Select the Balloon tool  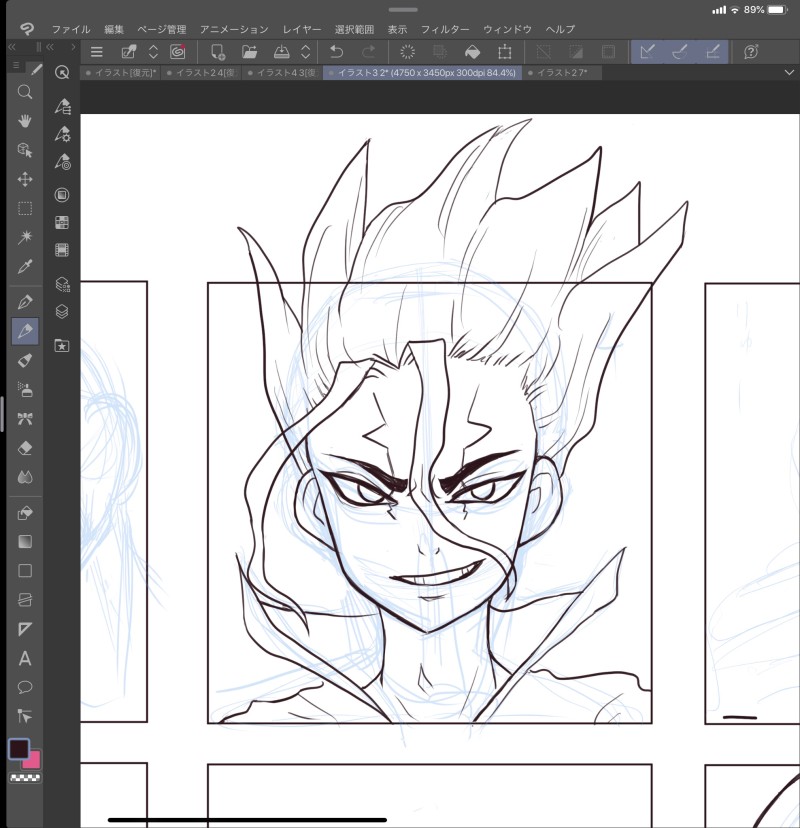click(x=25, y=688)
